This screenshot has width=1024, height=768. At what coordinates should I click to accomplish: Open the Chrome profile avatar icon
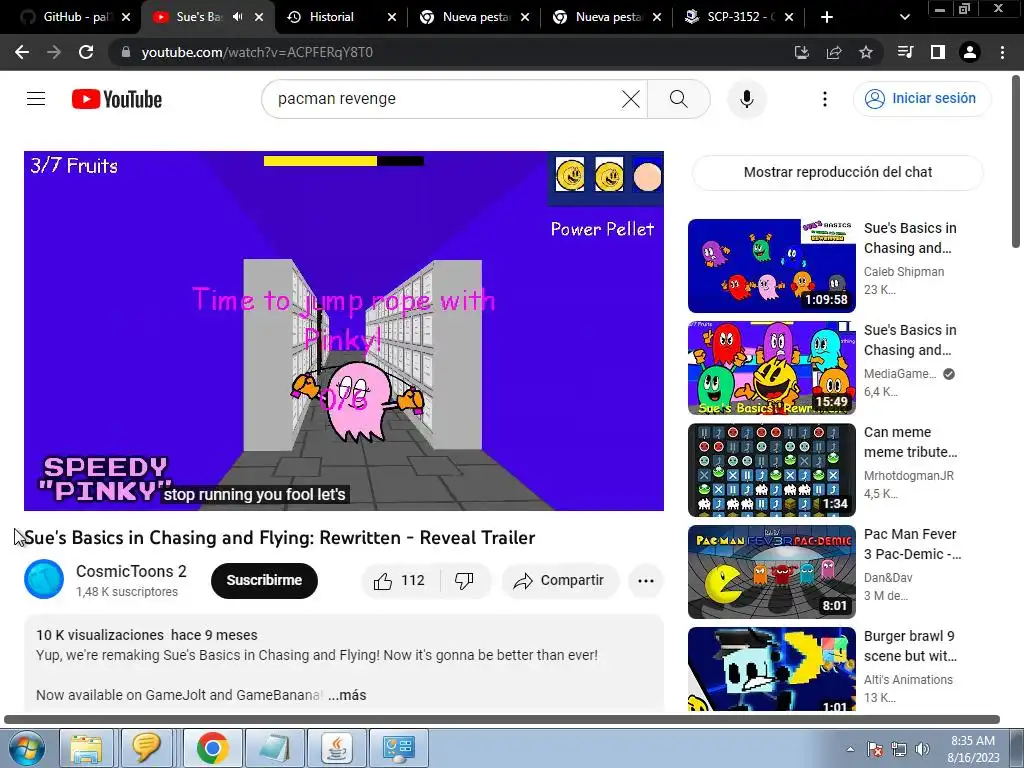pos(970,52)
